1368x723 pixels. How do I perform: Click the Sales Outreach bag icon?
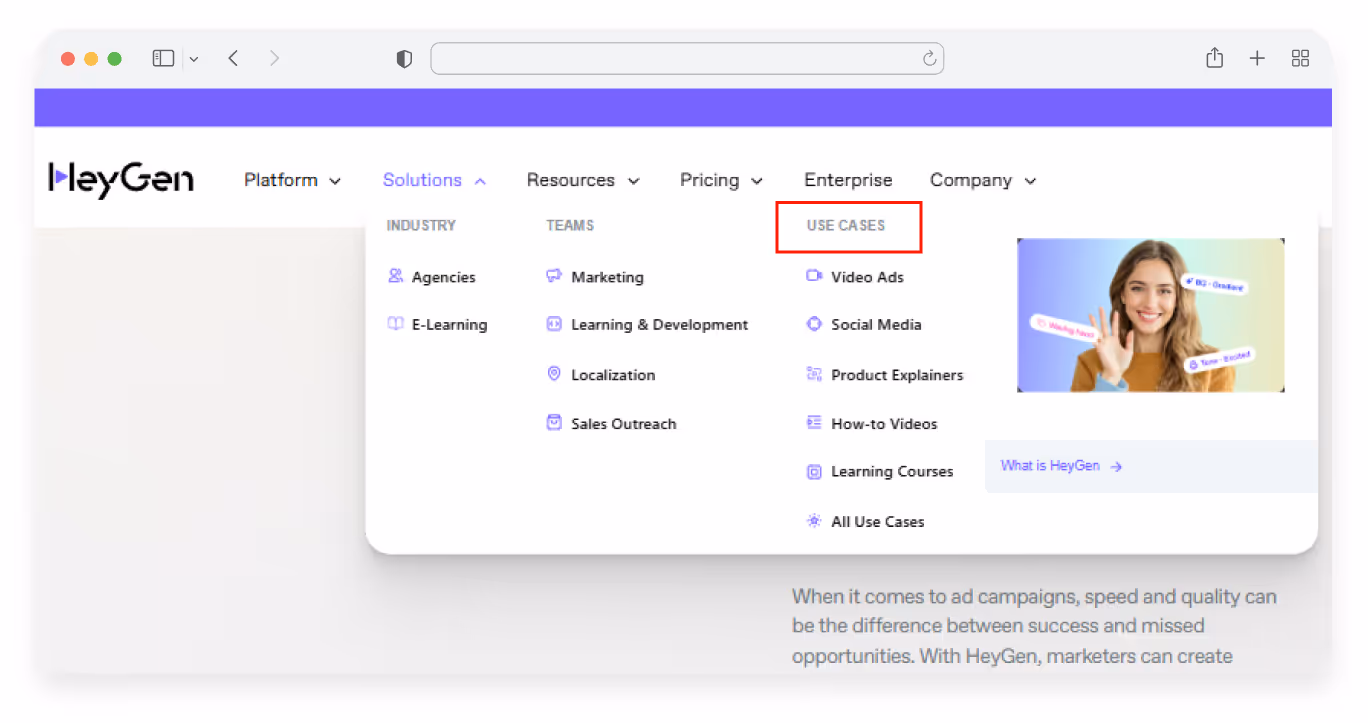point(554,423)
